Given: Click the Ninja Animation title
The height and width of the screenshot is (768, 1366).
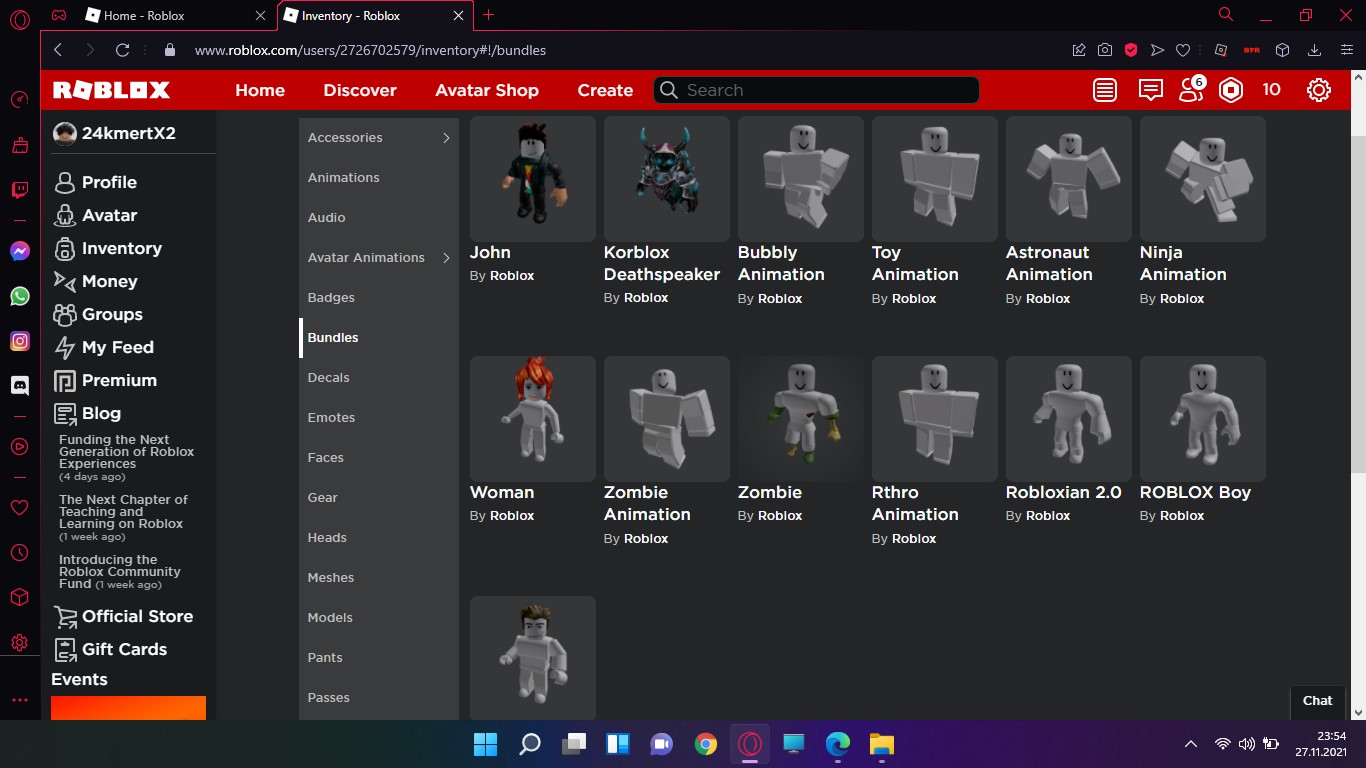Looking at the screenshot, I should click(1183, 263).
